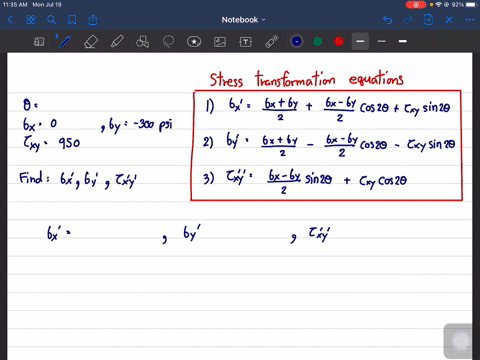Select the Highlighter tool

117,42
